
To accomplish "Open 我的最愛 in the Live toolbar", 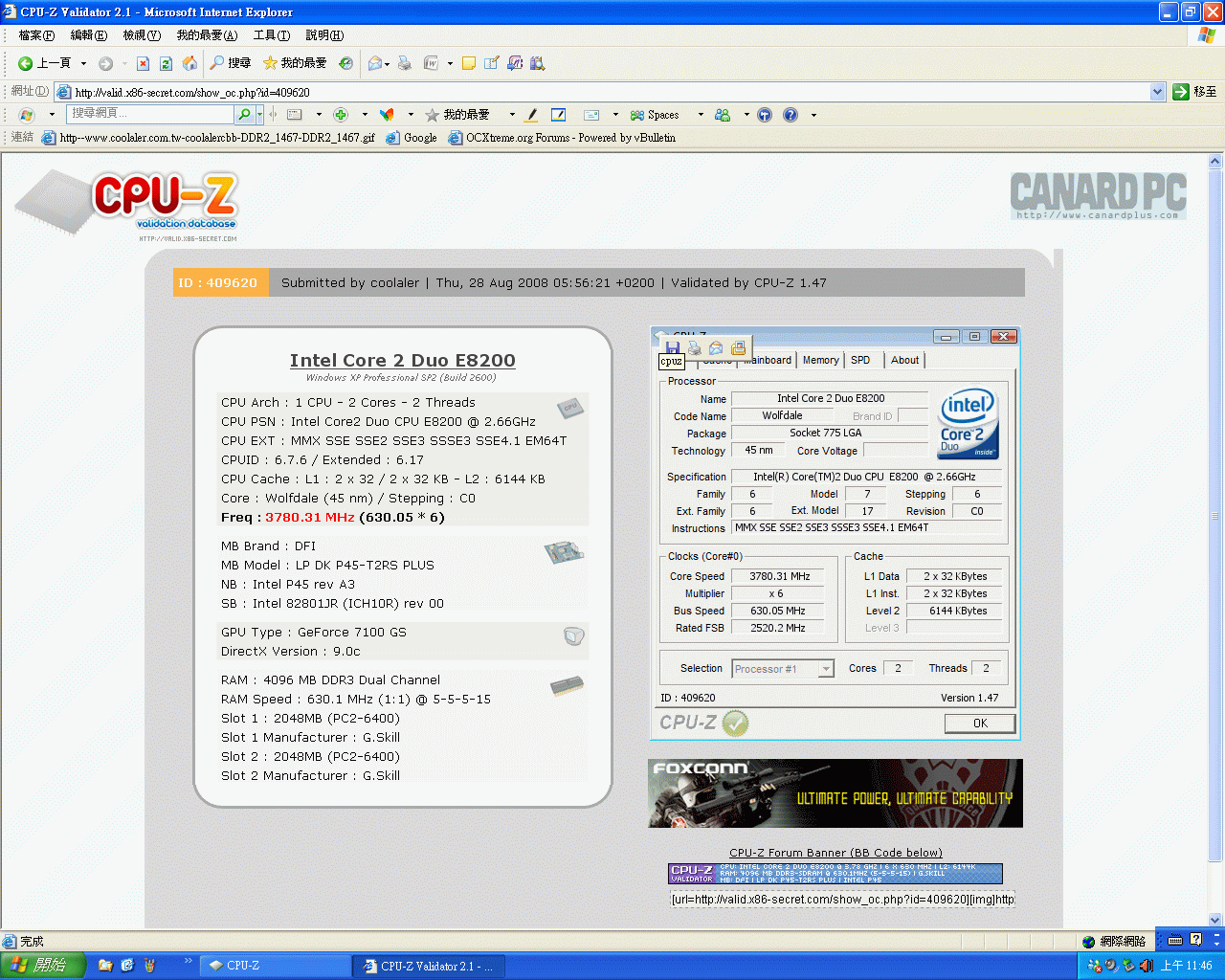I will 458,115.
